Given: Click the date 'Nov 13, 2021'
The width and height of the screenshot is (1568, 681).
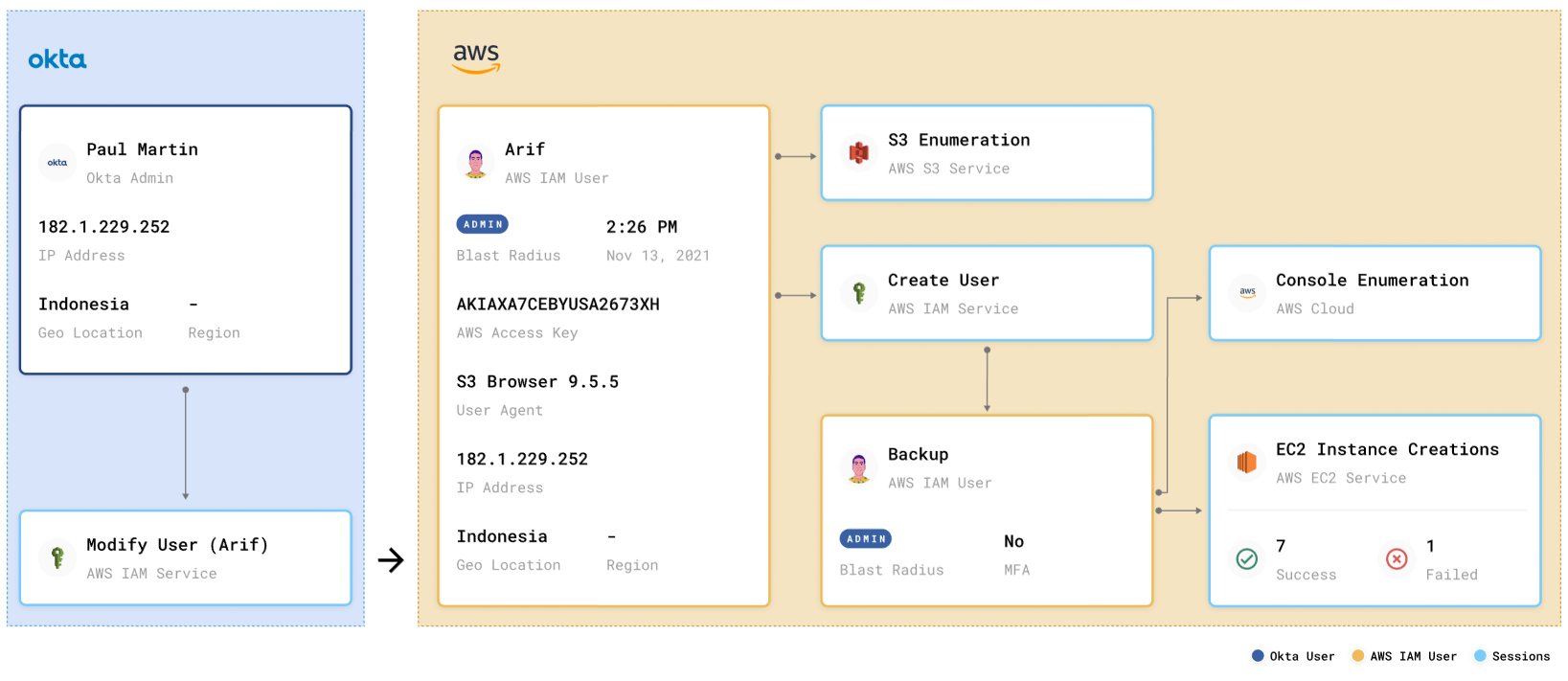Looking at the screenshot, I should pyautogui.click(x=658, y=256).
